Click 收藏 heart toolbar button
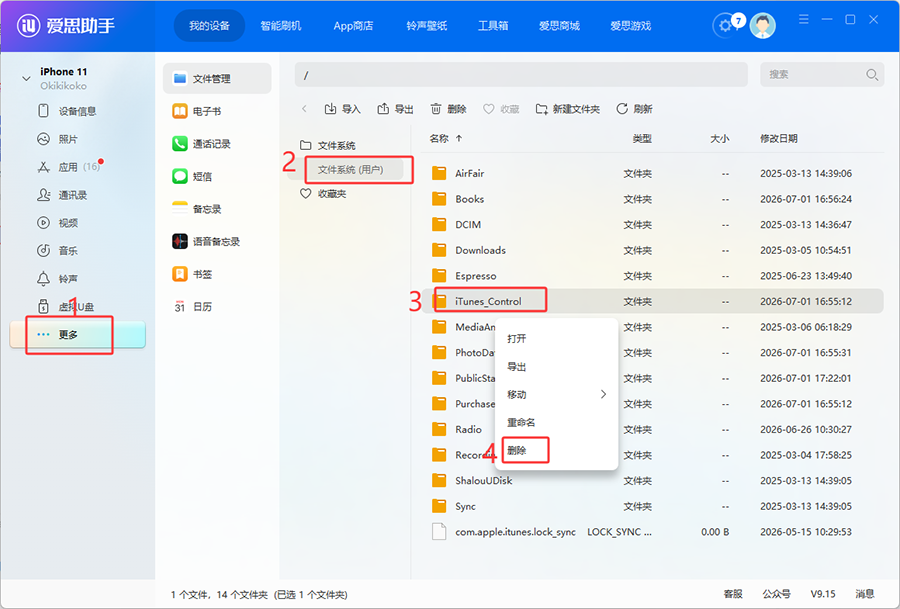 click(x=501, y=109)
